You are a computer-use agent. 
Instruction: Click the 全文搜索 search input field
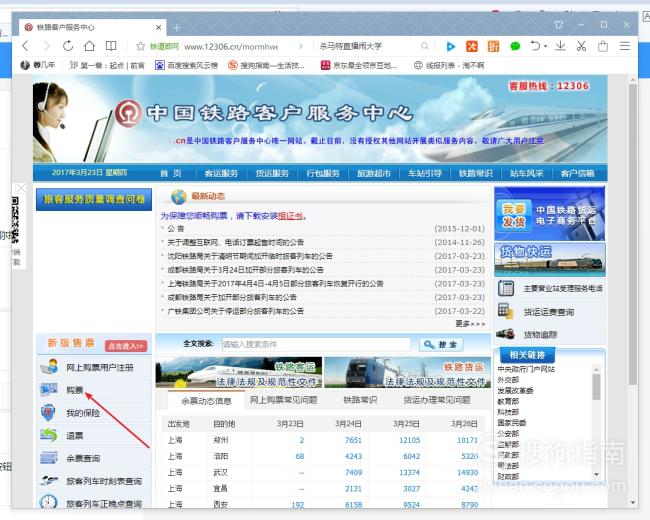[316, 344]
